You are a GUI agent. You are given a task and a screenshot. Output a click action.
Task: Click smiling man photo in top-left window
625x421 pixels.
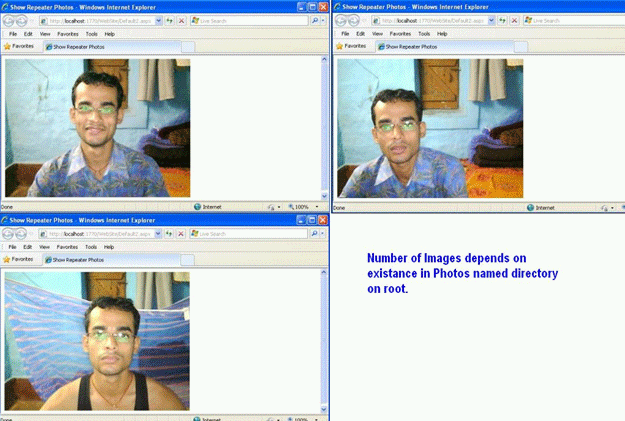98,128
